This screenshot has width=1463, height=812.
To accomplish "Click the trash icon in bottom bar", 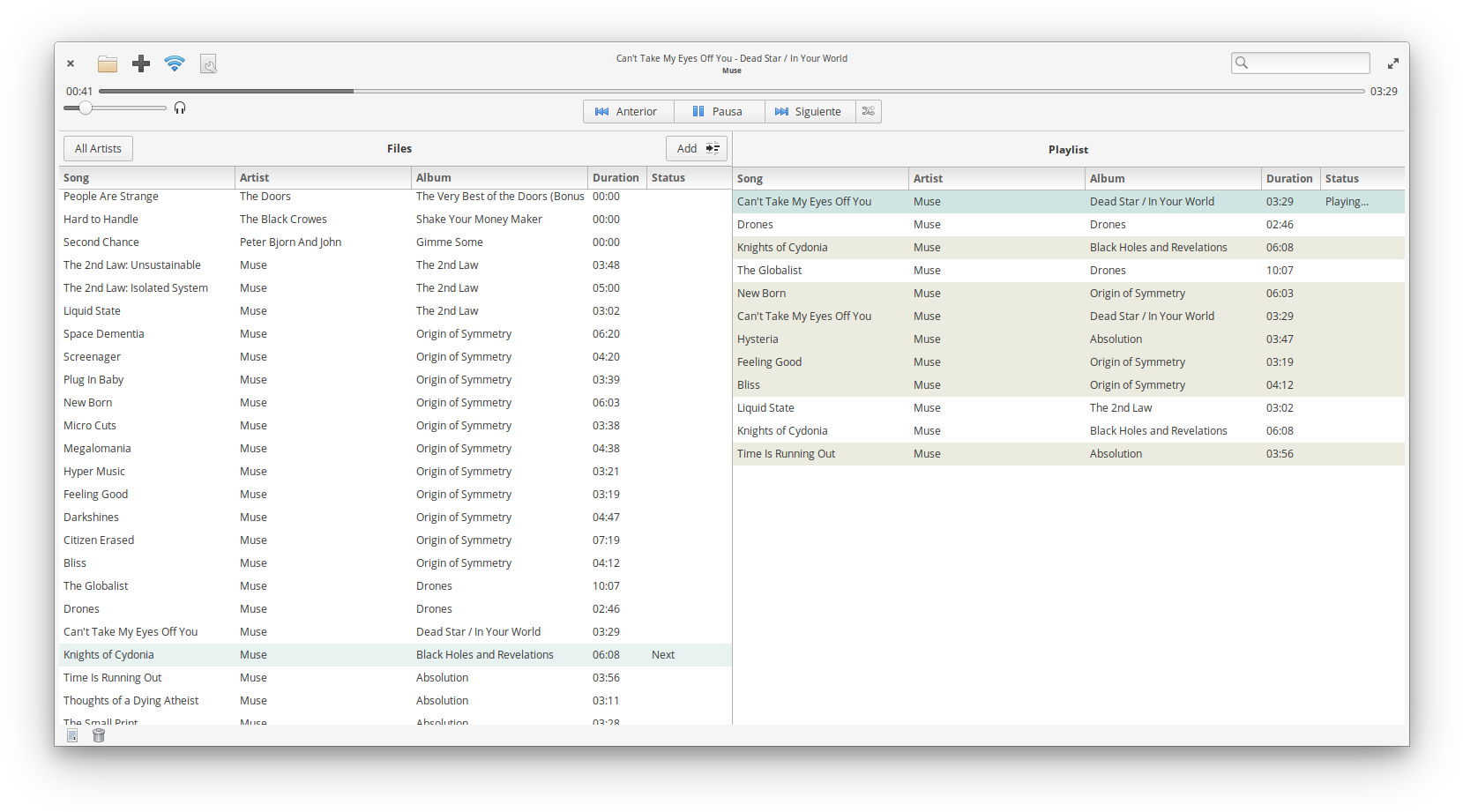I will 99,735.
